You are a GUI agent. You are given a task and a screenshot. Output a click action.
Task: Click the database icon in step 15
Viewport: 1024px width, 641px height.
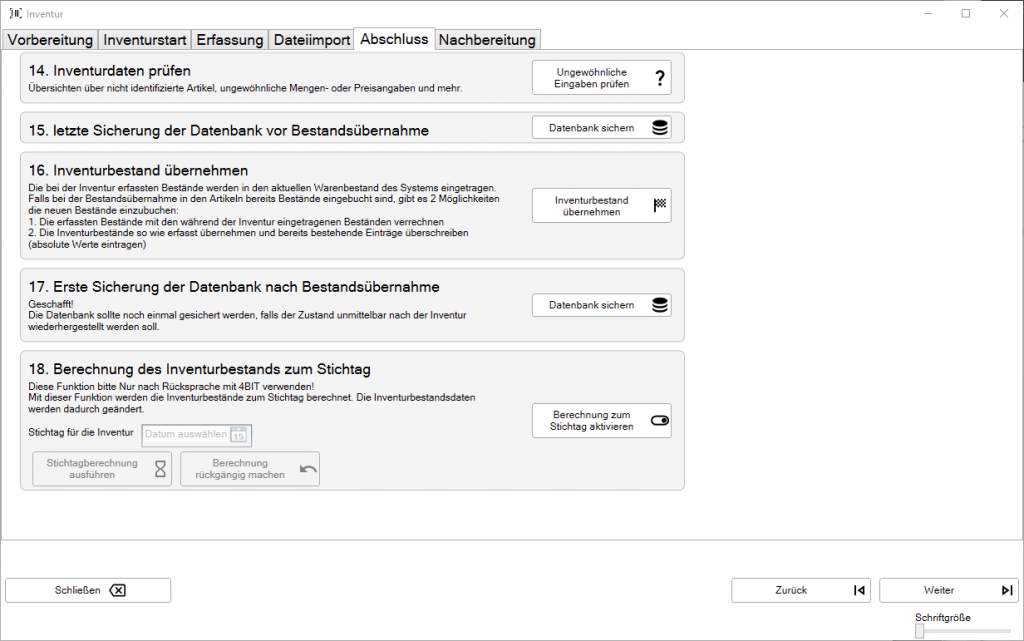coord(660,128)
